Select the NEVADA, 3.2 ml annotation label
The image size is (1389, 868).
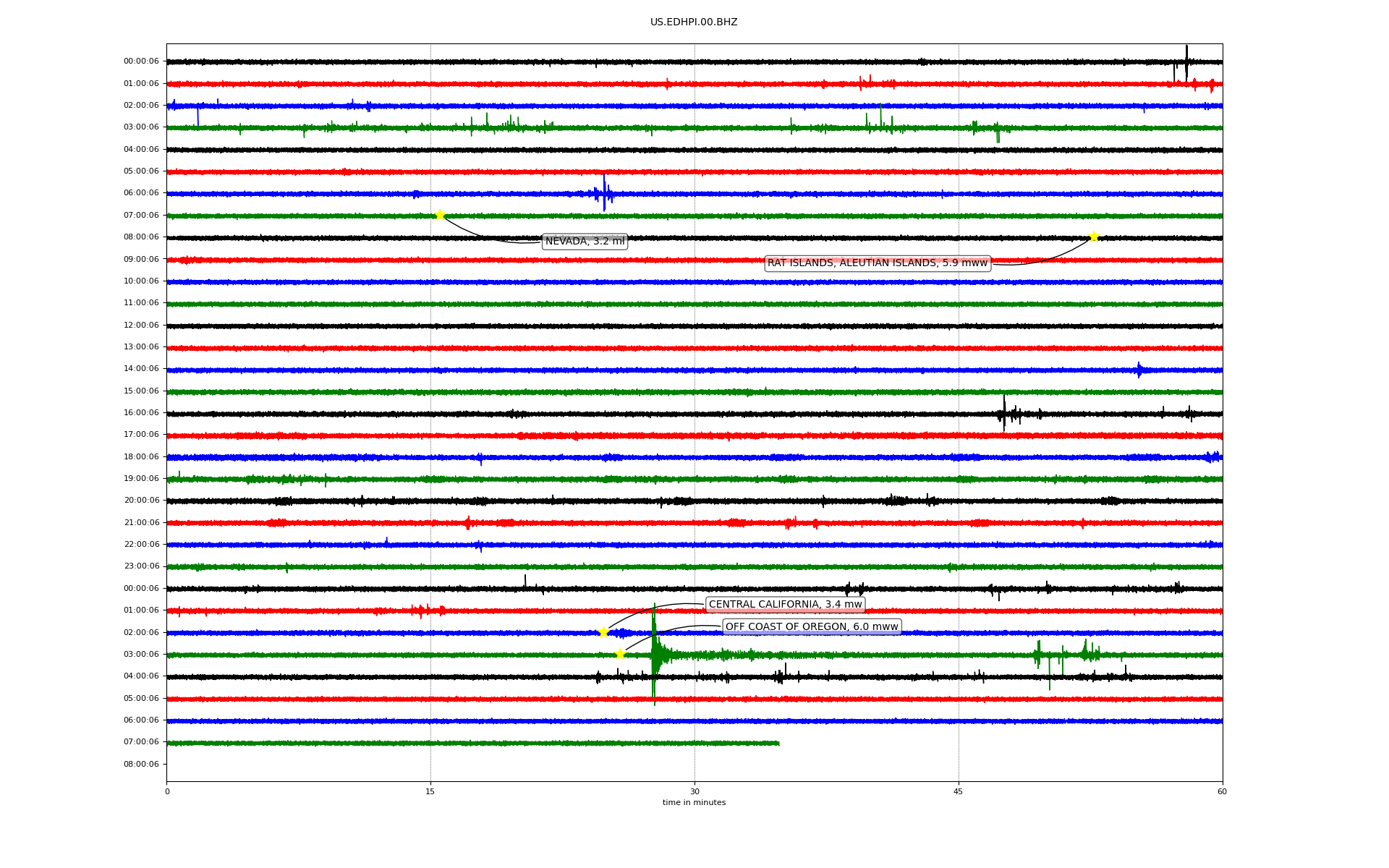[x=585, y=242]
